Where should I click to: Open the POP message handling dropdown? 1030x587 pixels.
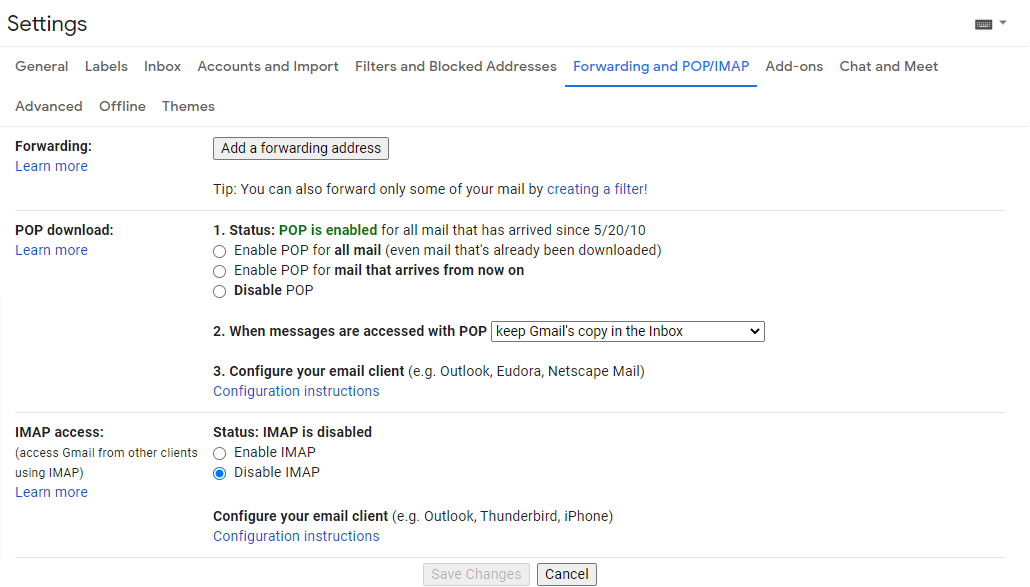pyautogui.click(x=627, y=331)
